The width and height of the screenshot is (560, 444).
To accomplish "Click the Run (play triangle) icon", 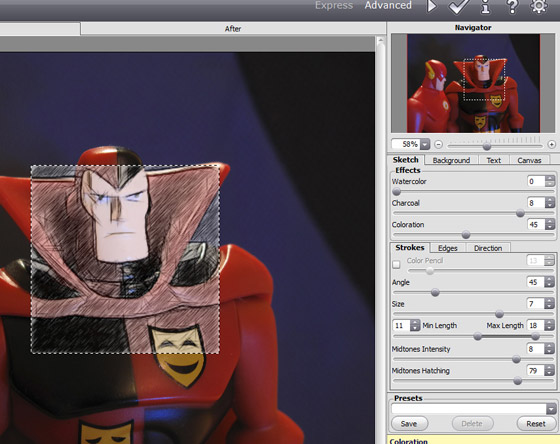I will tap(432, 6).
